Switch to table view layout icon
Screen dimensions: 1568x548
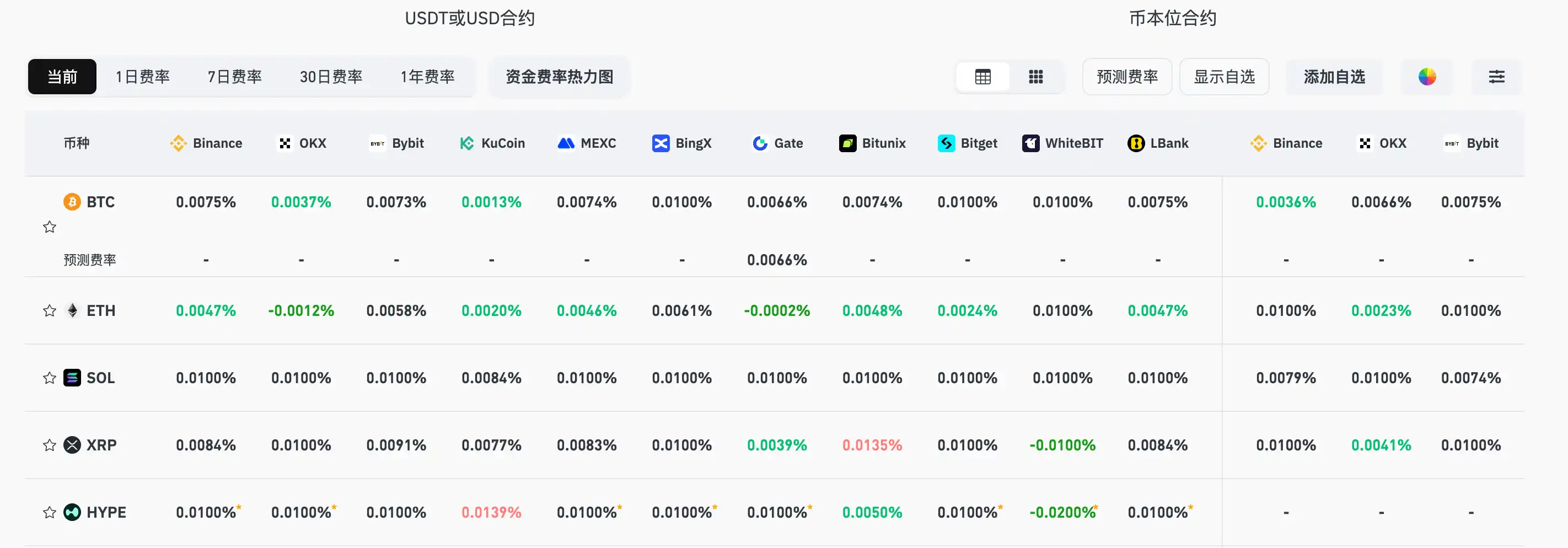[982, 77]
